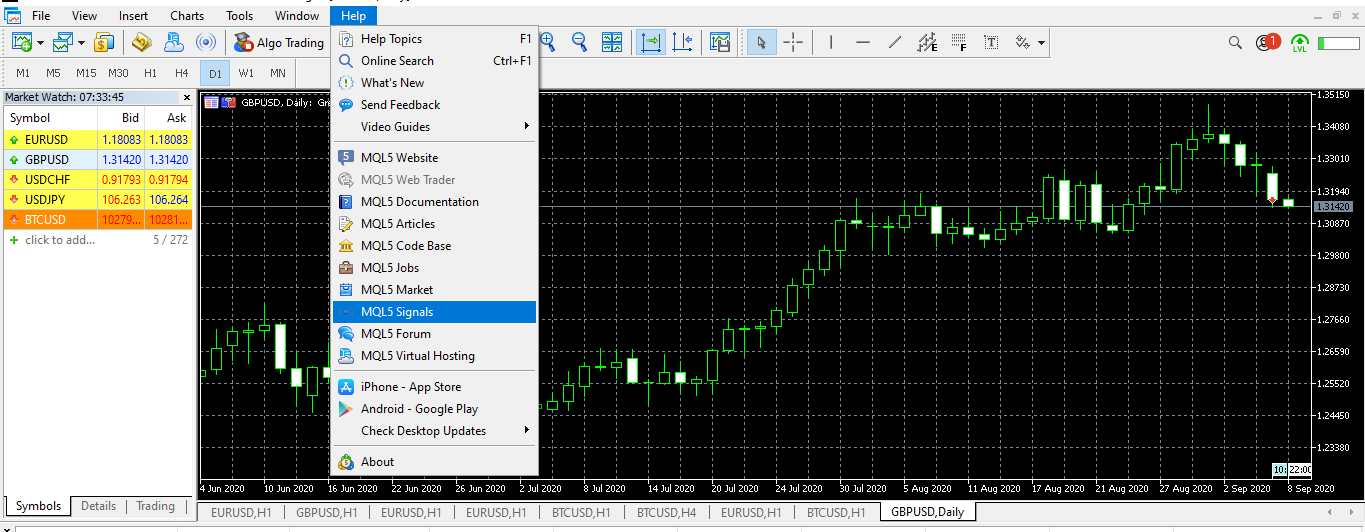1365x532 pixels.
Task: Open the Tools menu
Action: [239, 15]
